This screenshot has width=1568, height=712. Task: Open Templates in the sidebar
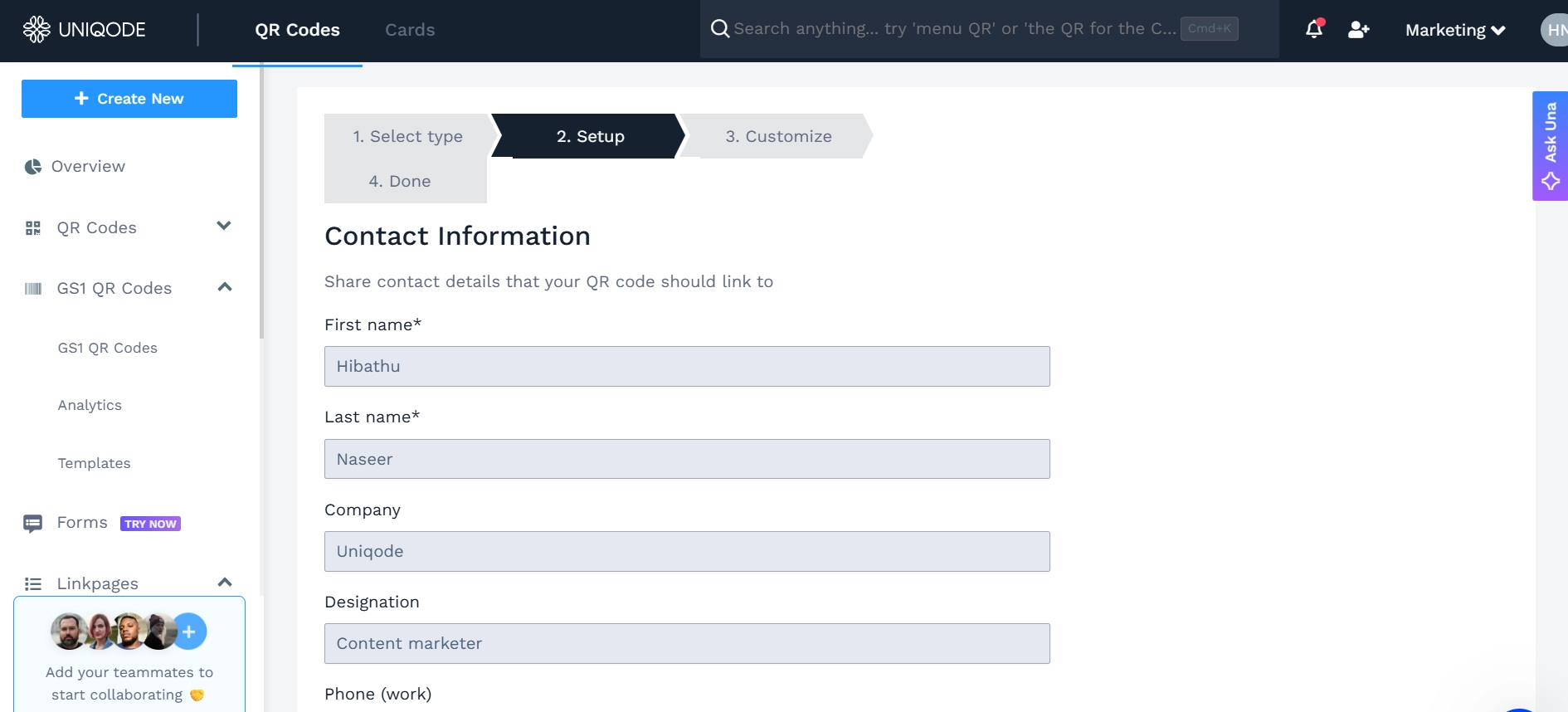coord(94,464)
